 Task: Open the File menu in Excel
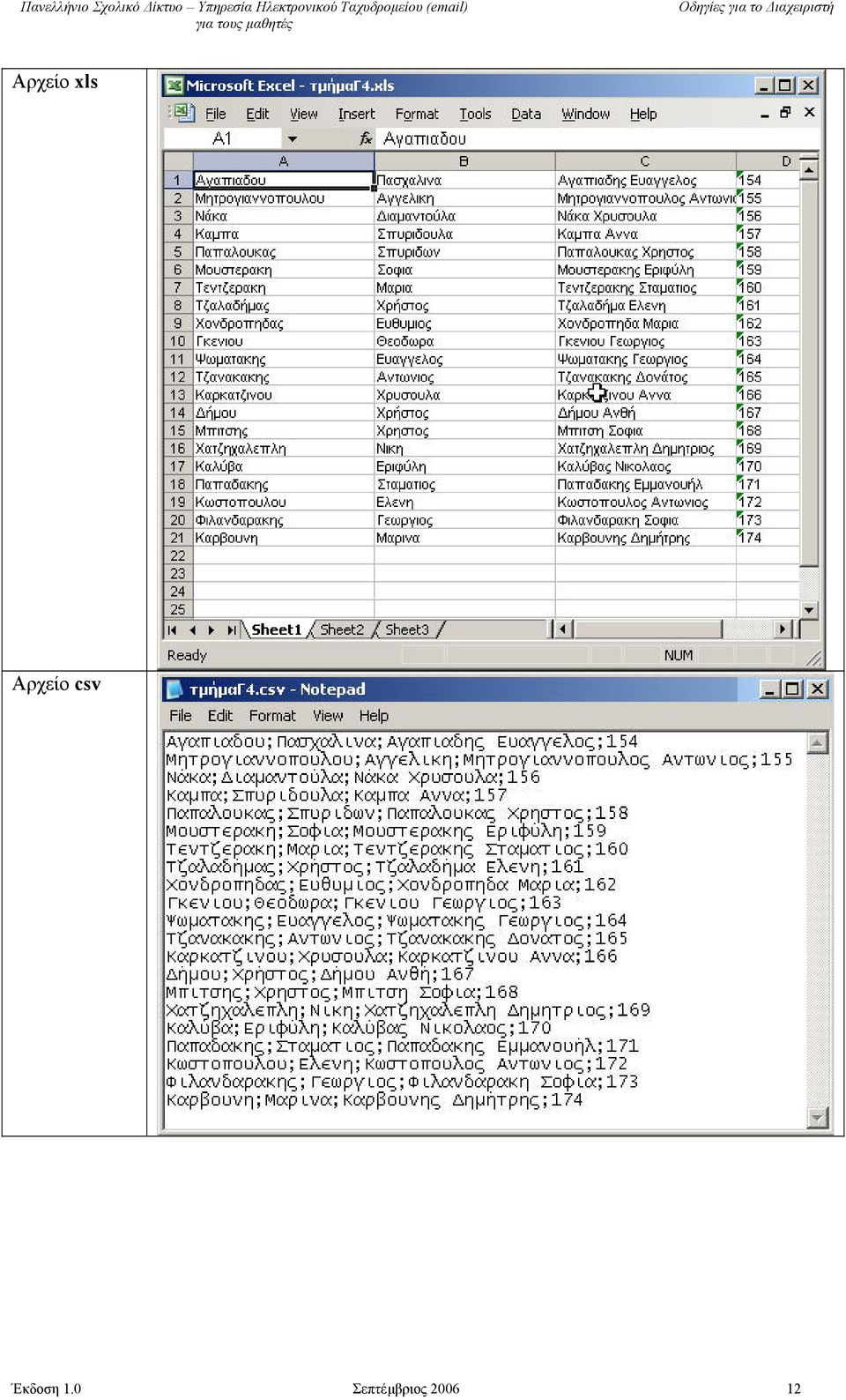(x=216, y=114)
